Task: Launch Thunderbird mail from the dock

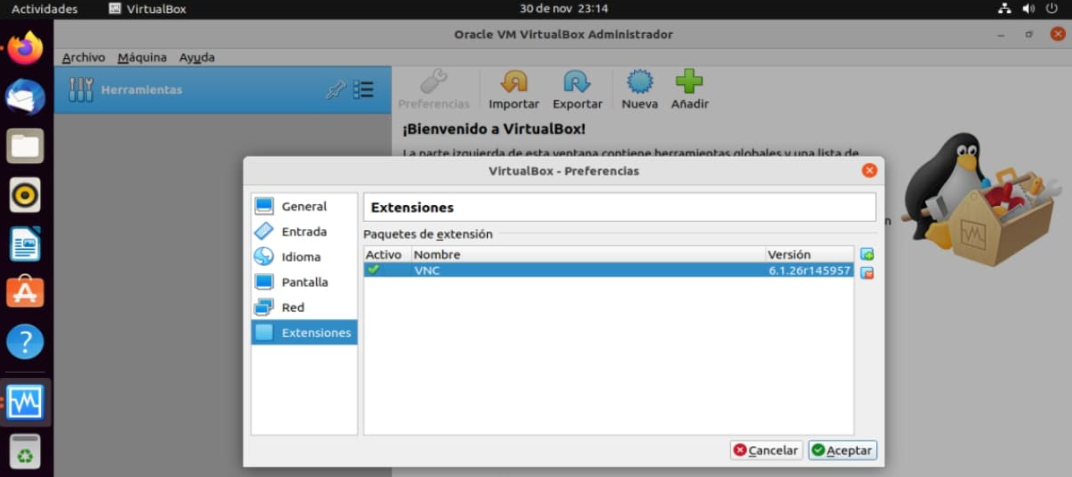Action: pyautogui.click(x=26, y=97)
